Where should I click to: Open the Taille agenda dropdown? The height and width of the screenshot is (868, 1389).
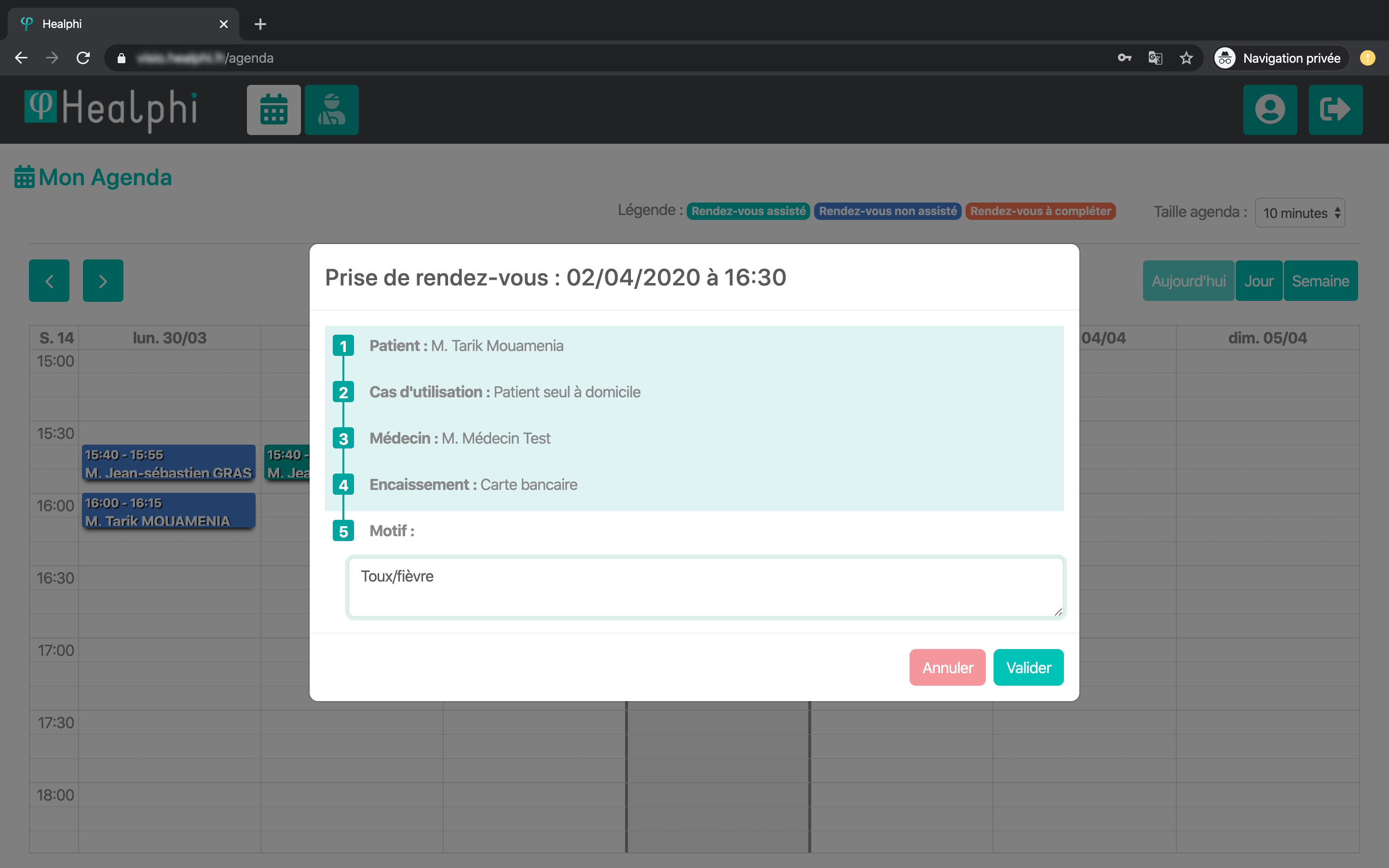(x=1299, y=213)
